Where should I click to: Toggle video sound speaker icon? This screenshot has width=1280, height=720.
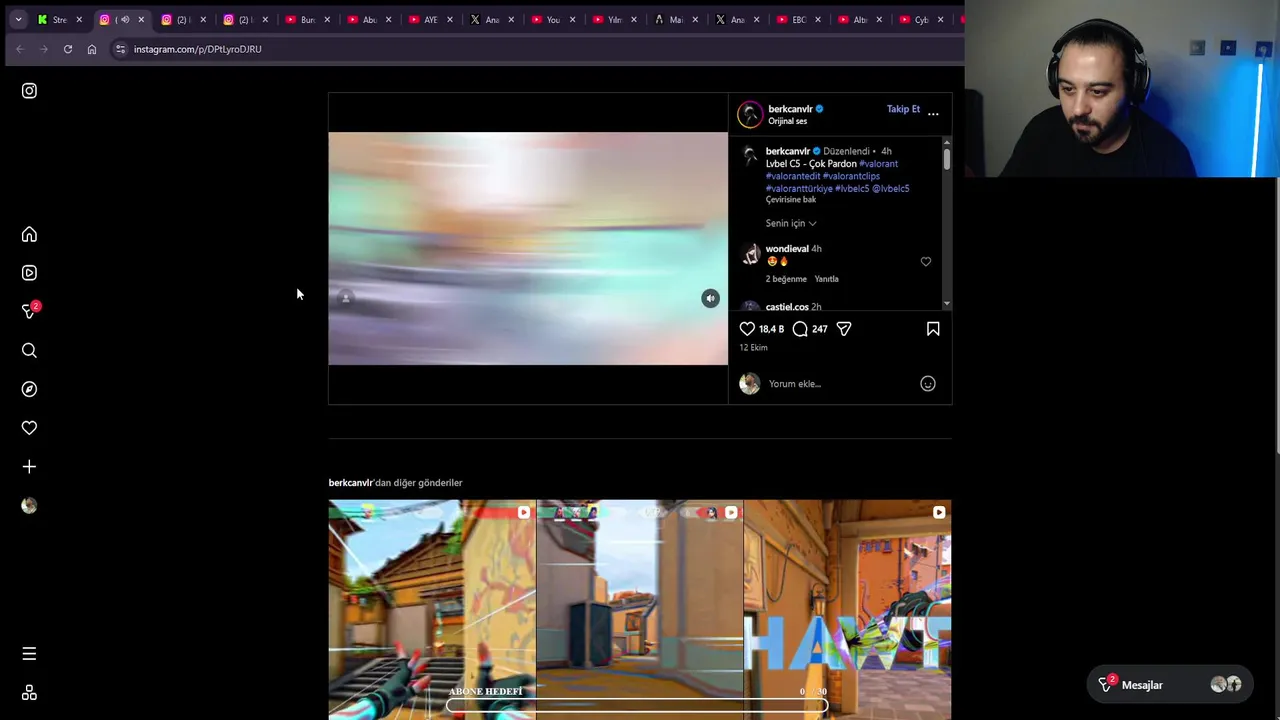pos(710,298)
